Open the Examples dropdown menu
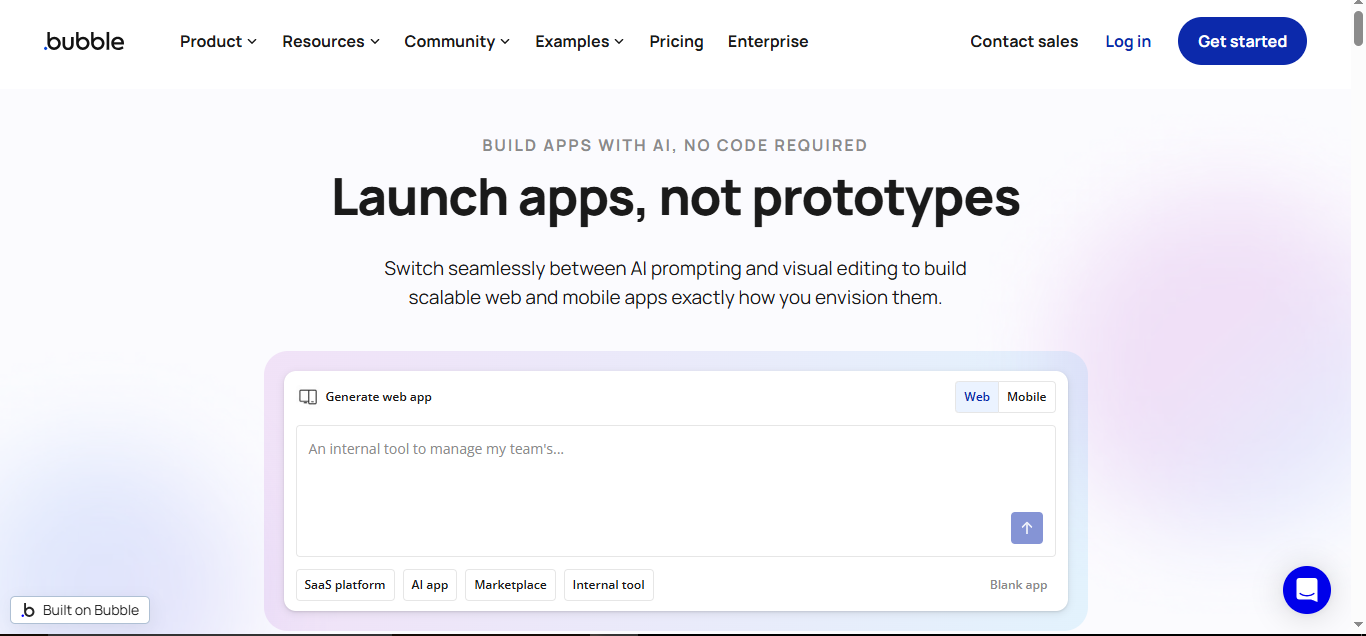1366x636 pixels. click(579, 41)
